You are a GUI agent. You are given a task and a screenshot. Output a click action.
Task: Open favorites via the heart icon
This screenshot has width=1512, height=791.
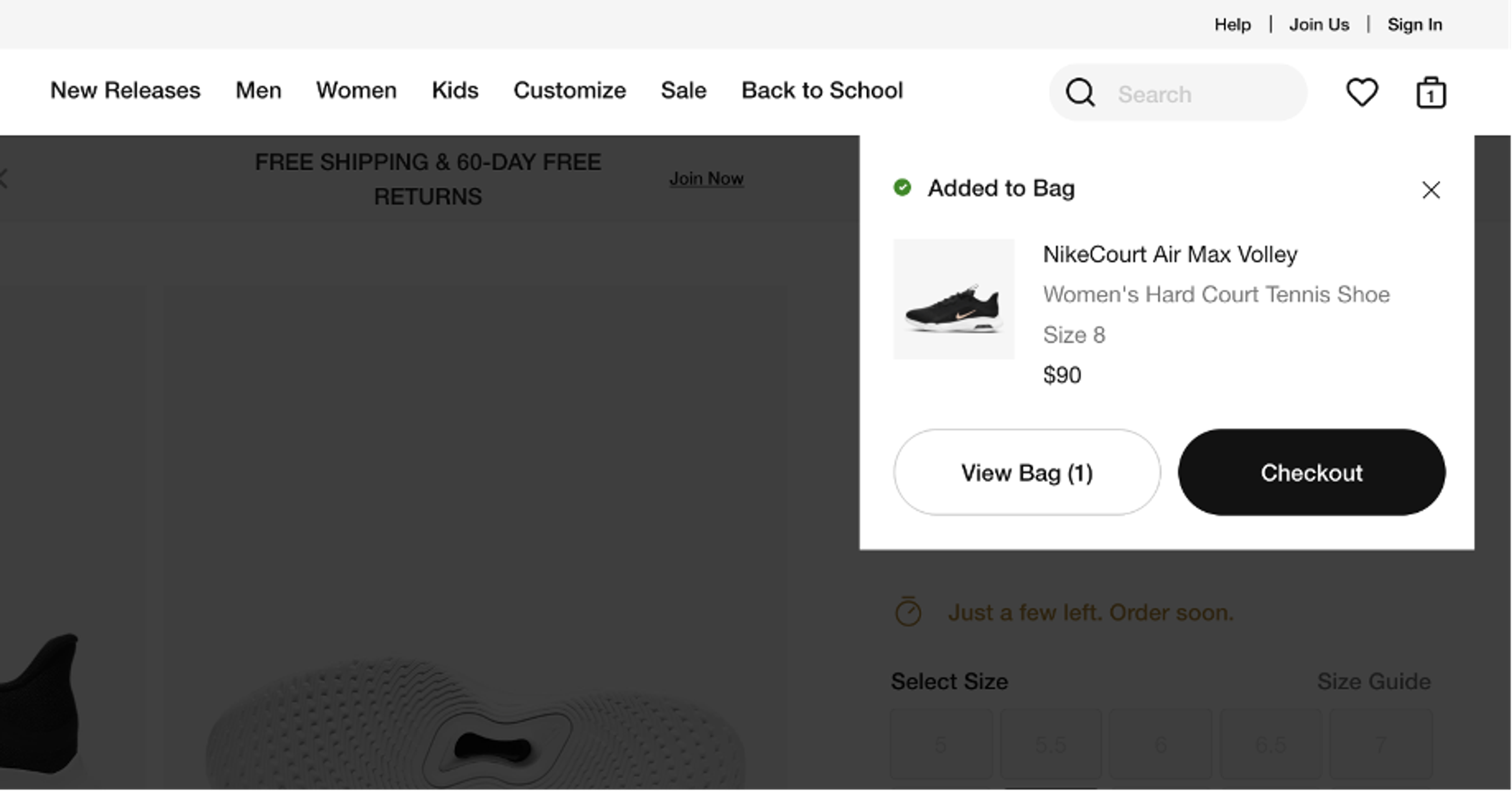pyautogui.click(x=1362, y=92)
